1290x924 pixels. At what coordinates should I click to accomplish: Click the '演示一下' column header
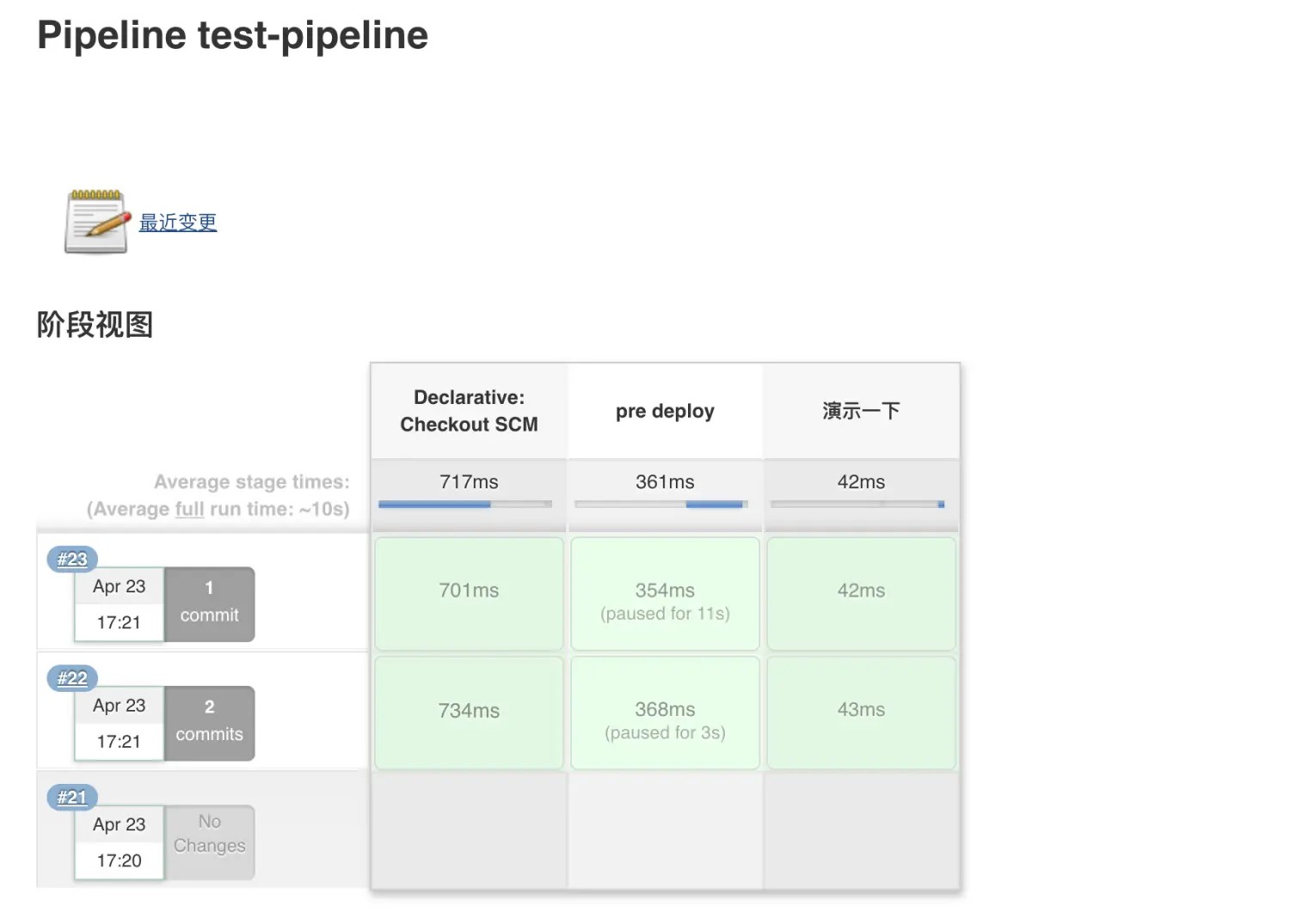[x=860, y=411]
